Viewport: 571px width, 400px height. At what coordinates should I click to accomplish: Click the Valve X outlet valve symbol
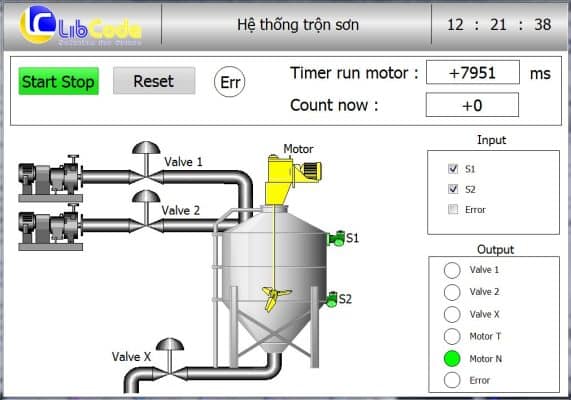[x=170, y=359]
